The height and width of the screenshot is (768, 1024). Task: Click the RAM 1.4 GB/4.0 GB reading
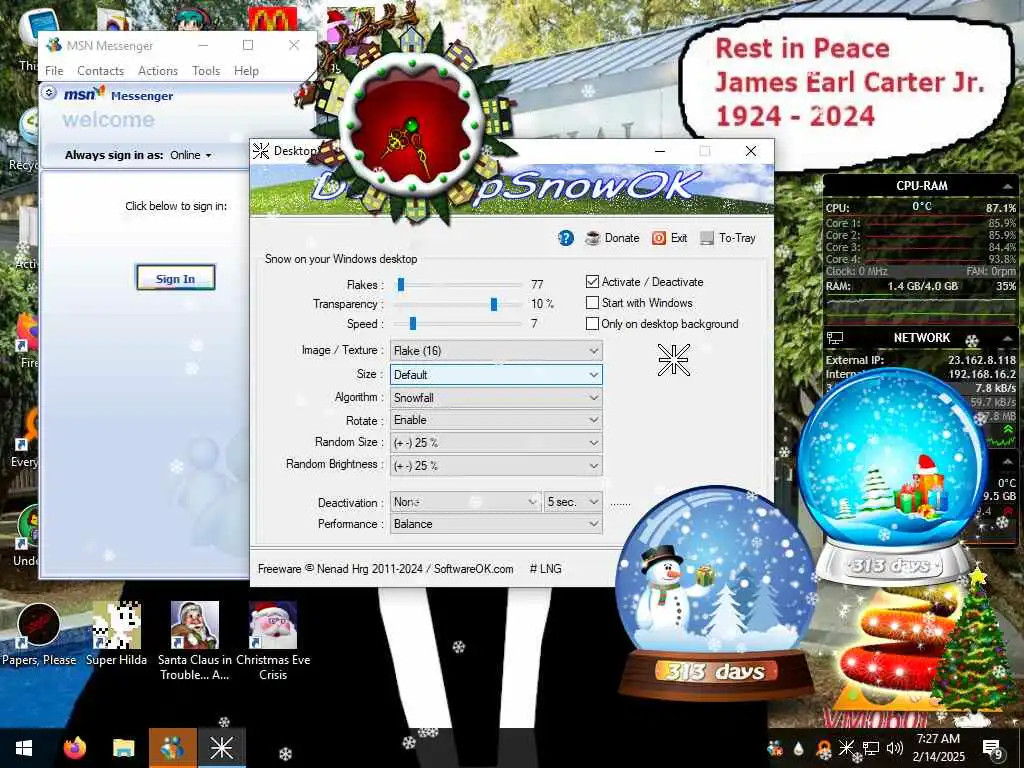tap(923, 286)
